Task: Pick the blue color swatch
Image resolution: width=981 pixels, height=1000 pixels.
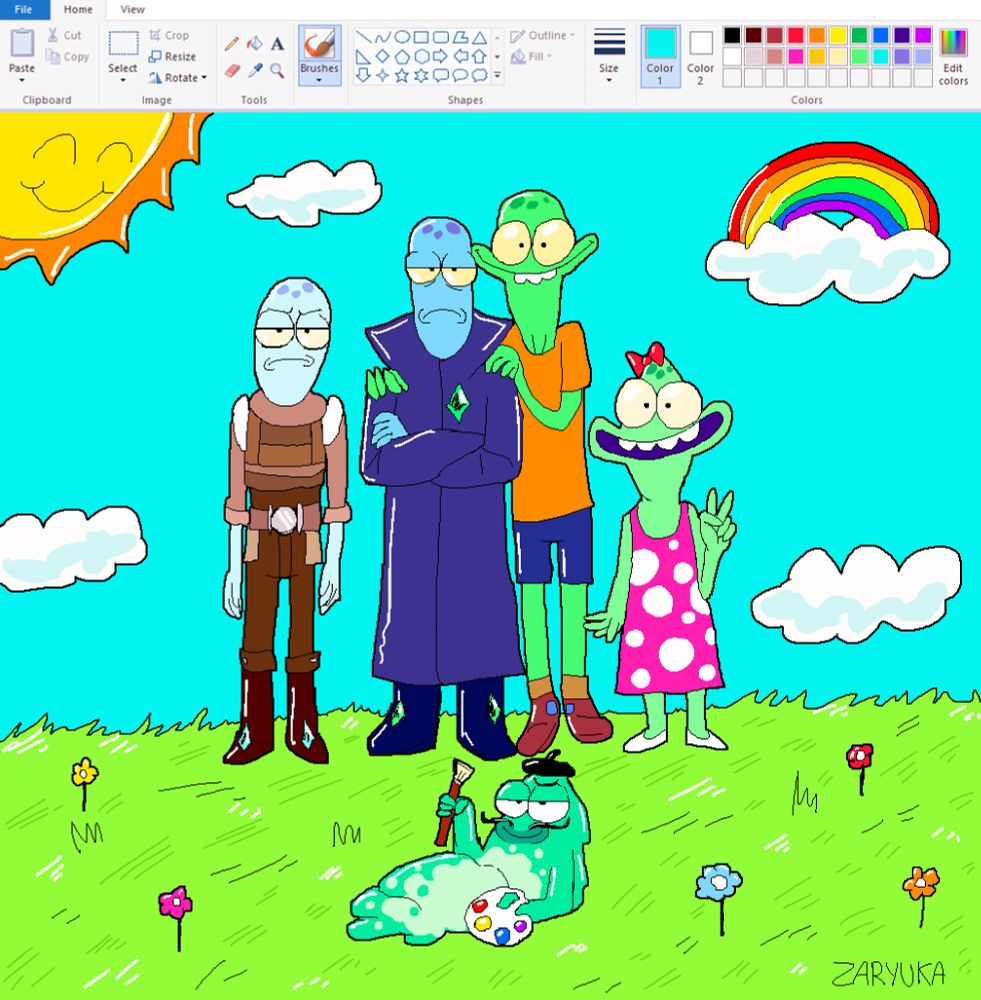Action: [x=880, y=35]
